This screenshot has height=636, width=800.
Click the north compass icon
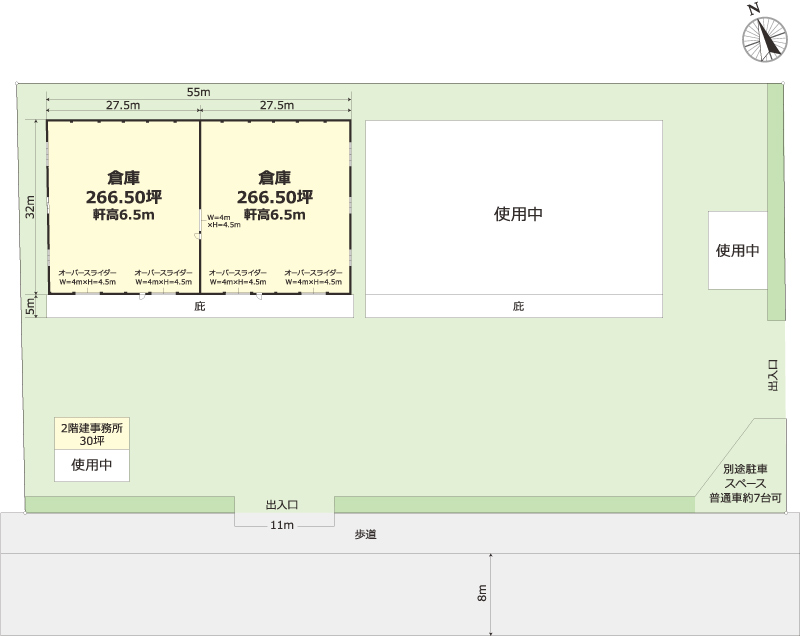click(x=764, y=35)
